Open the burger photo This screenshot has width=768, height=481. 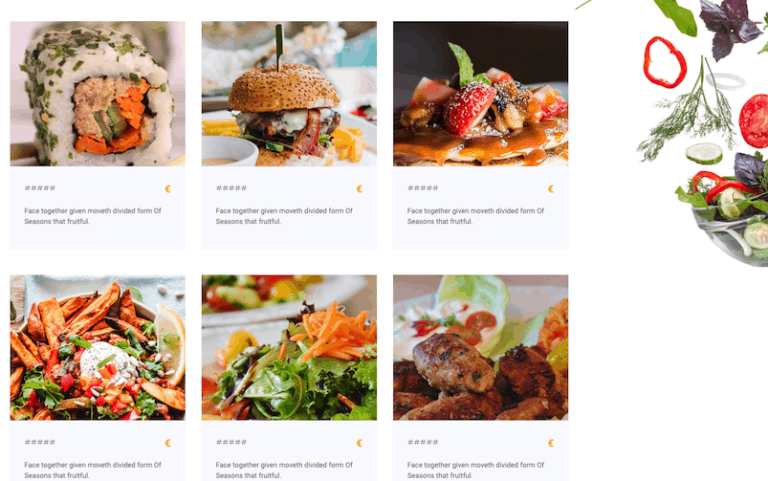(x=289, y=94)
